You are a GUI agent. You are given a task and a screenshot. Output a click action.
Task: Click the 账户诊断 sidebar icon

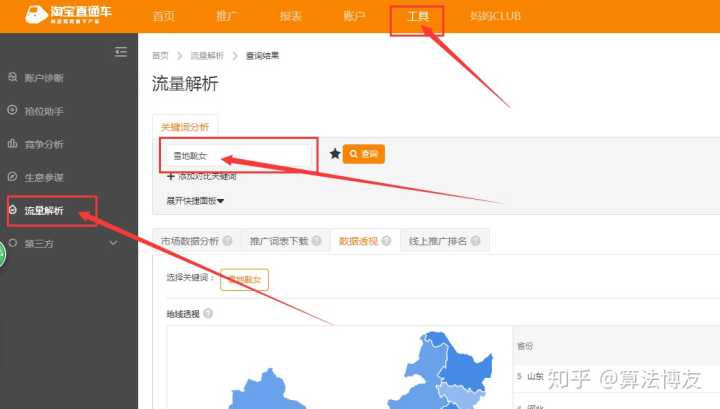click(12, 77)
